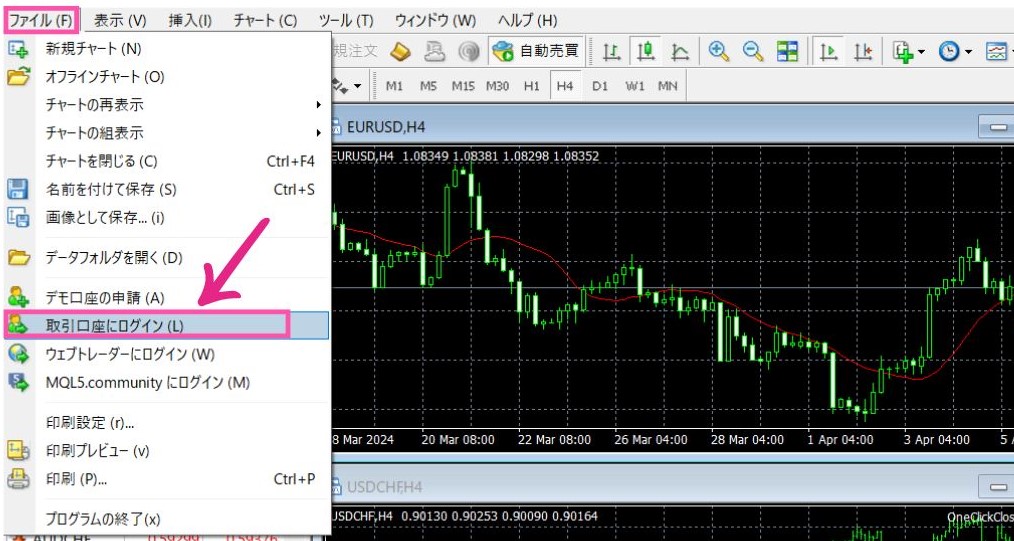
Task: Click the OneClickClose label on USDCHF chart
Action: [x=980, y=516]
